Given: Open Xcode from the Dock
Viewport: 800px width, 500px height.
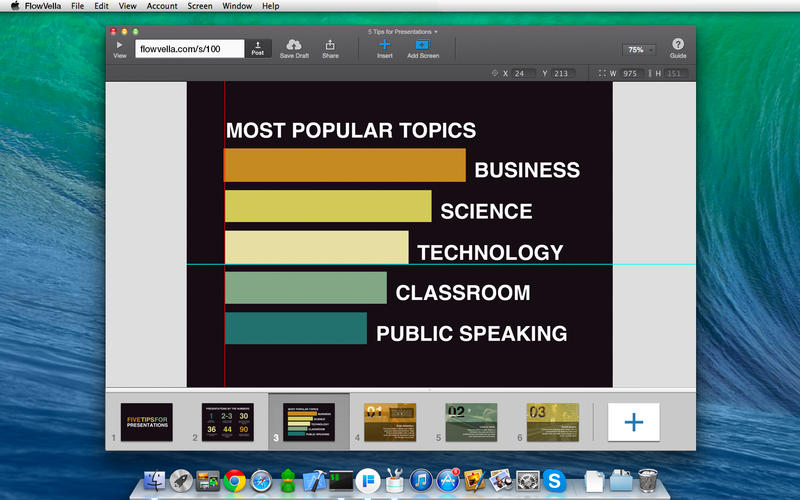Looking at the screenshot, I should [314, 481].
